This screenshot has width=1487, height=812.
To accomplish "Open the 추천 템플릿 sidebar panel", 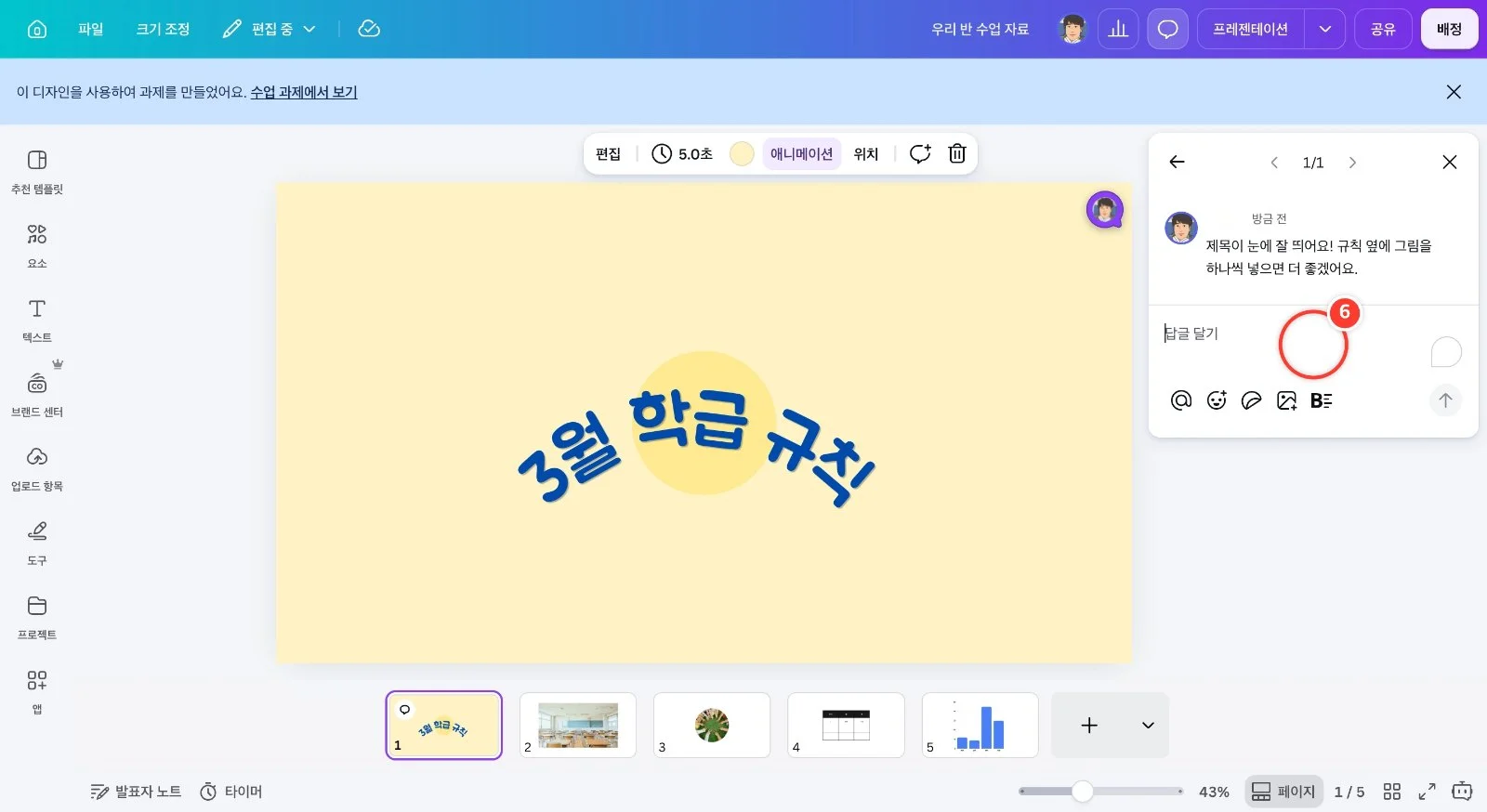I will 37,172.
